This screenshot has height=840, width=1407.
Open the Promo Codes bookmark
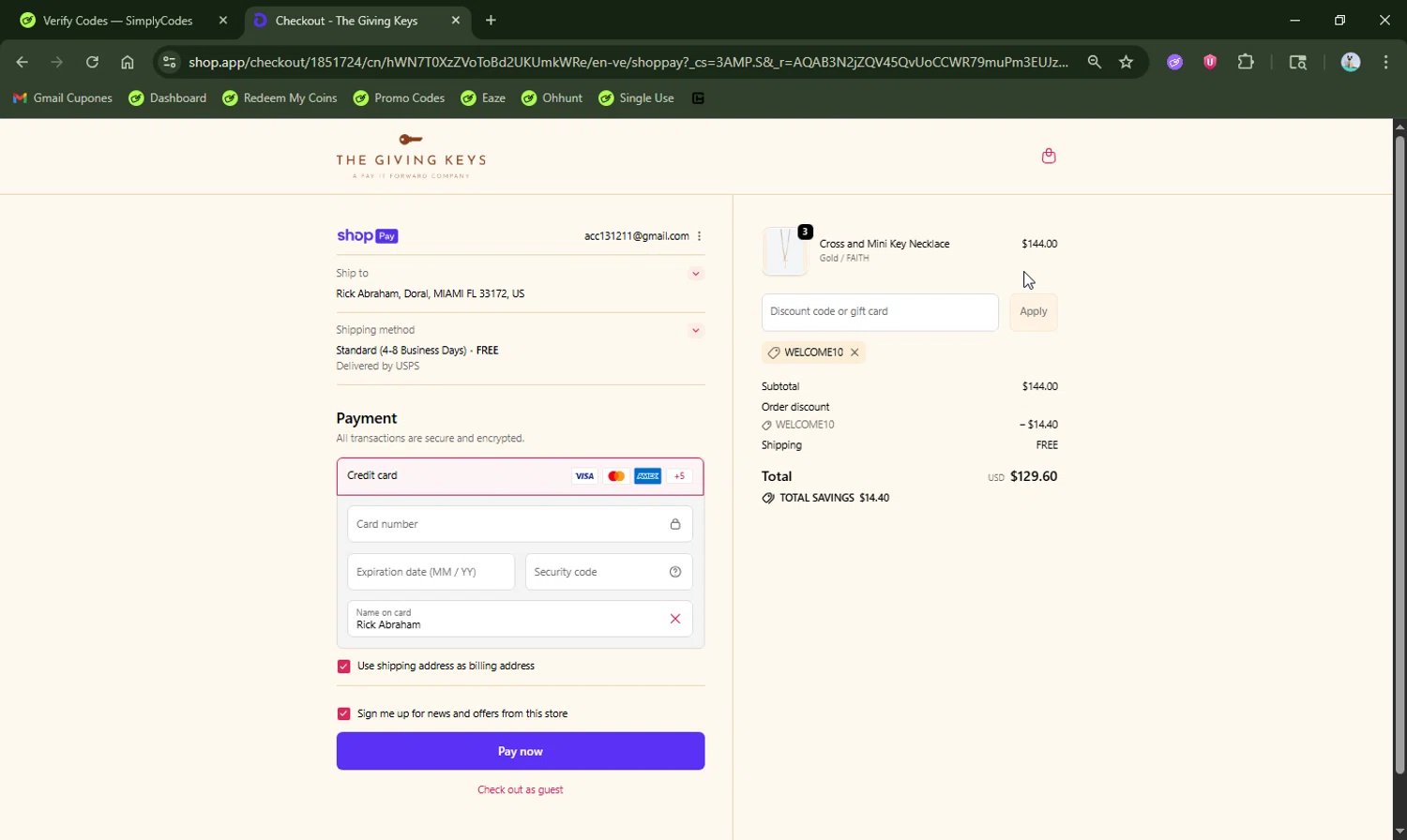point(399,98)
